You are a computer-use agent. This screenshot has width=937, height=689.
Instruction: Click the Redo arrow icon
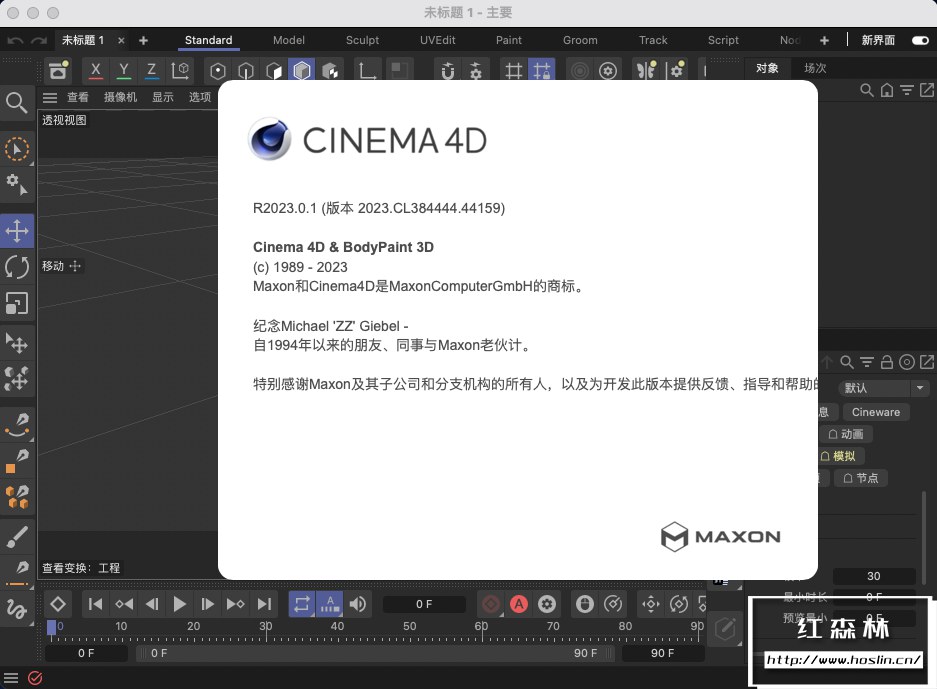(x=39, y=41)
